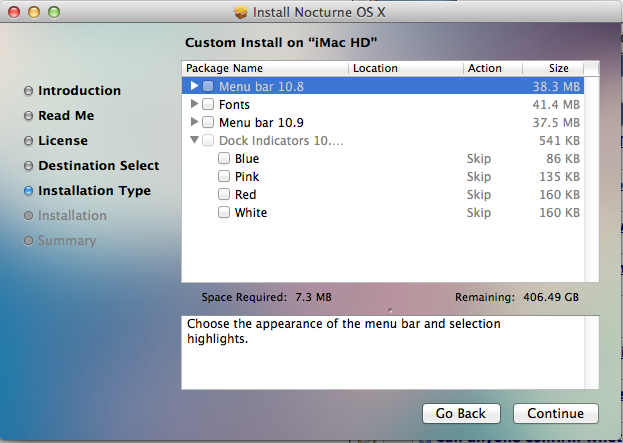The image size is (623, 443).
Task: Select the Destination Select step
Action: pos(99,166)
